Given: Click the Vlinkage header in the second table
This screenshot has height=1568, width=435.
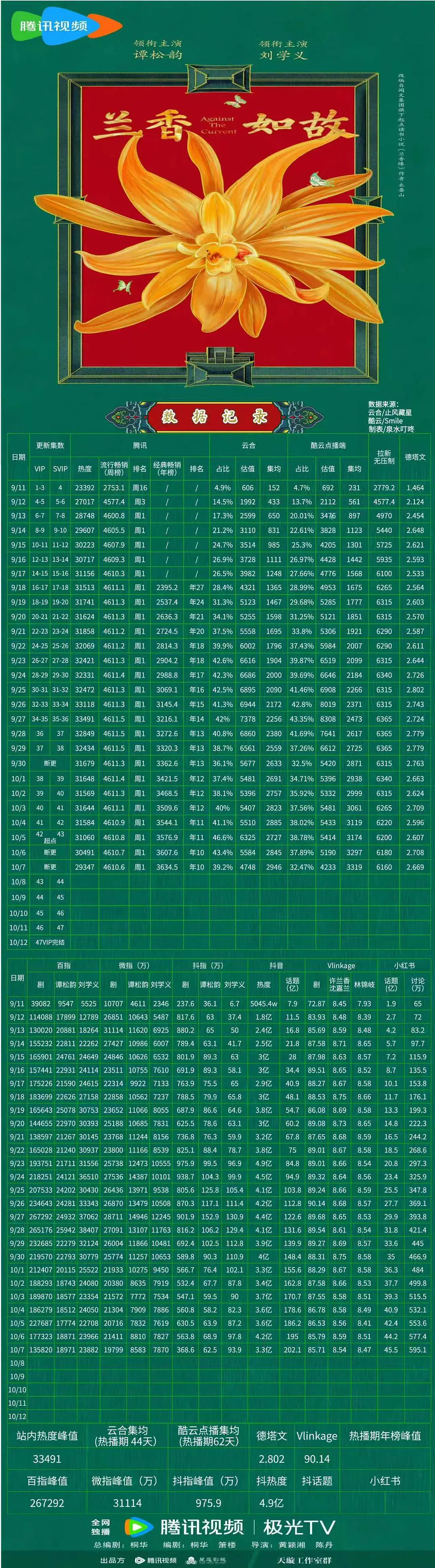Looking at the screenshot, I should 341,965.
